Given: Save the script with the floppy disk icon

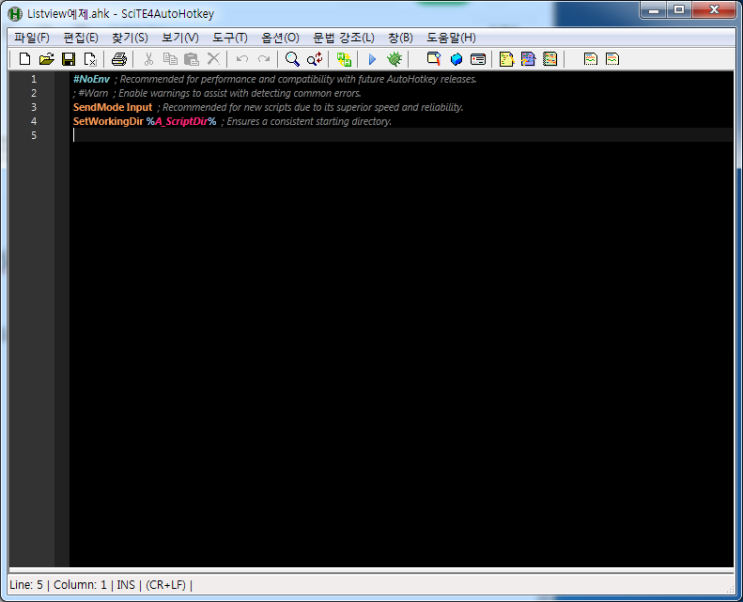Looking at the screenshot, I should click(x=68, y=59).
